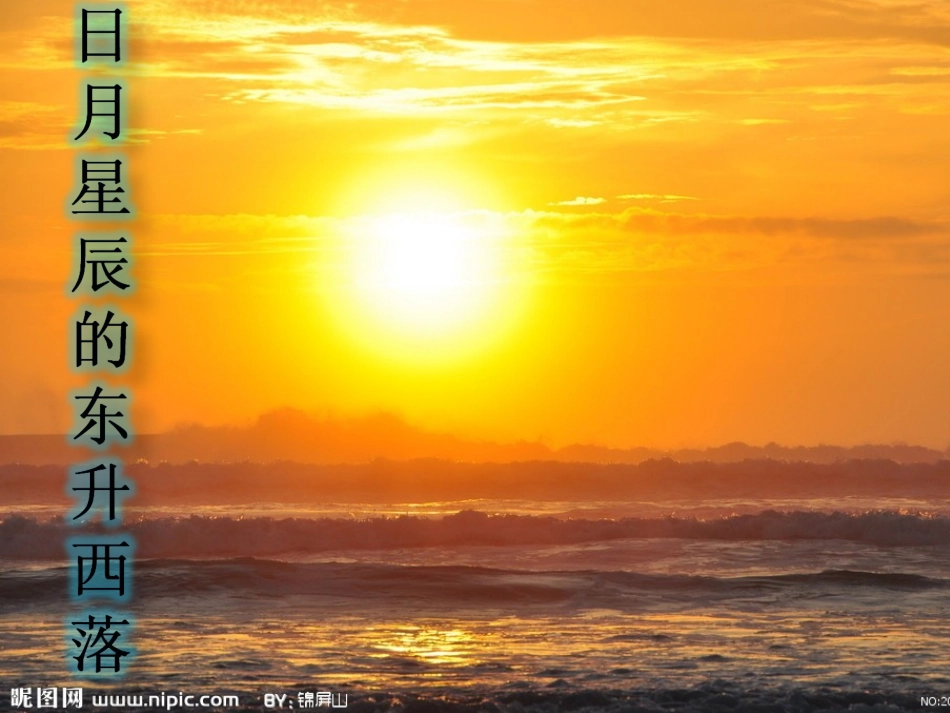Click the NO: number label at bottom right
Image resolution: width=950 pixels, height=713 pixels.
[934, 700]
